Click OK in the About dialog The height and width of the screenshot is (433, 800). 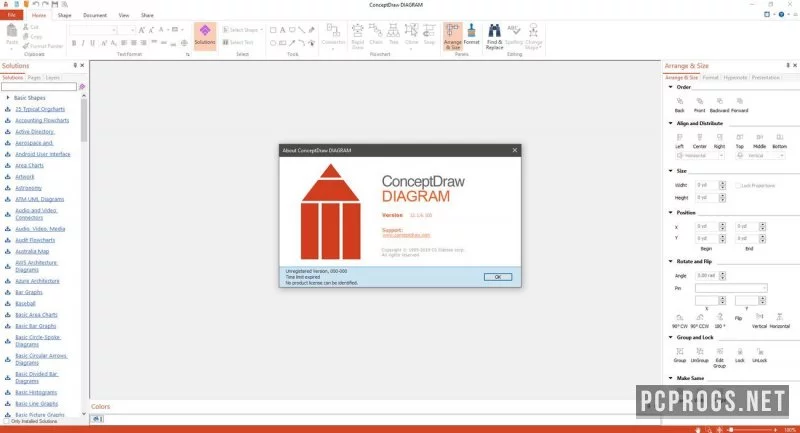coord(498,277)
